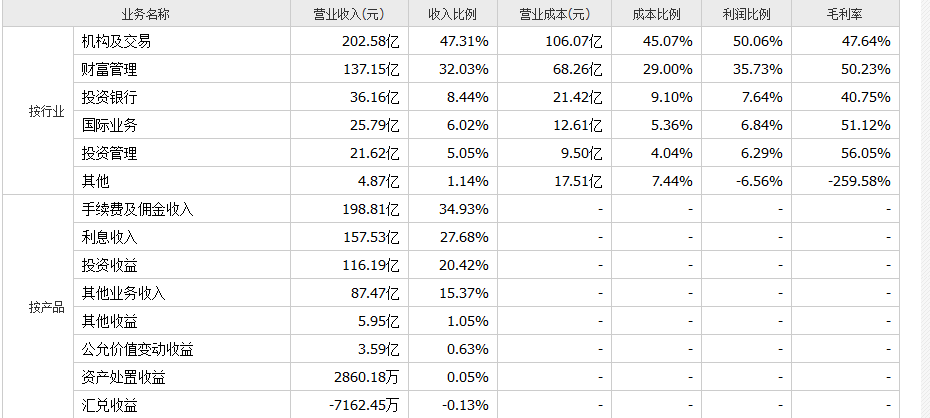Image resolution: width=930 pixels, height=418 pixels.
Task: Click the 收入比例 header cell
Action: click(452, 14)
